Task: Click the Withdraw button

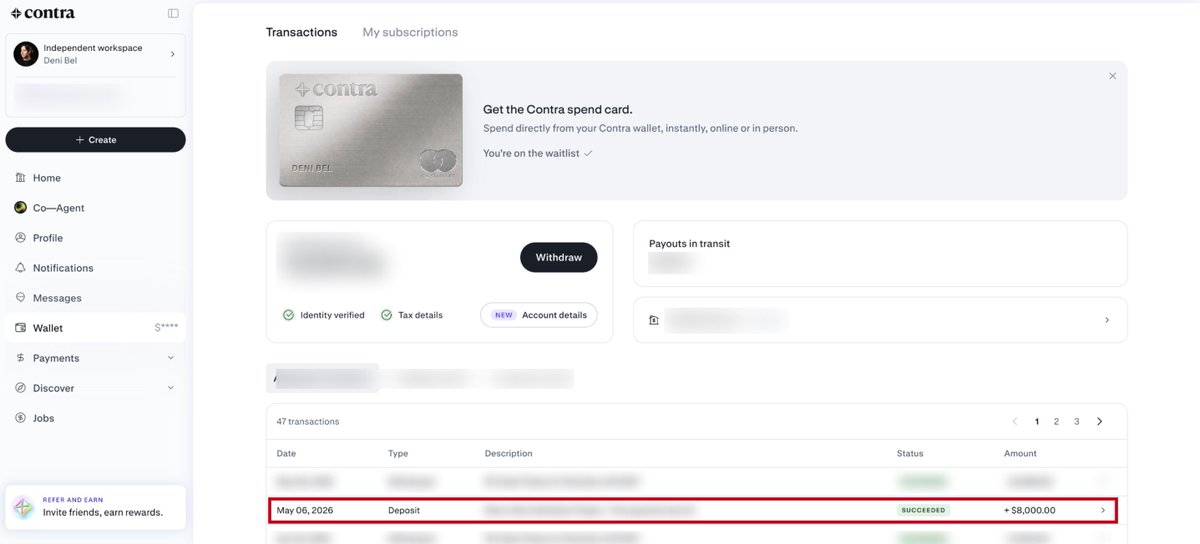Action: coord(559,257)
